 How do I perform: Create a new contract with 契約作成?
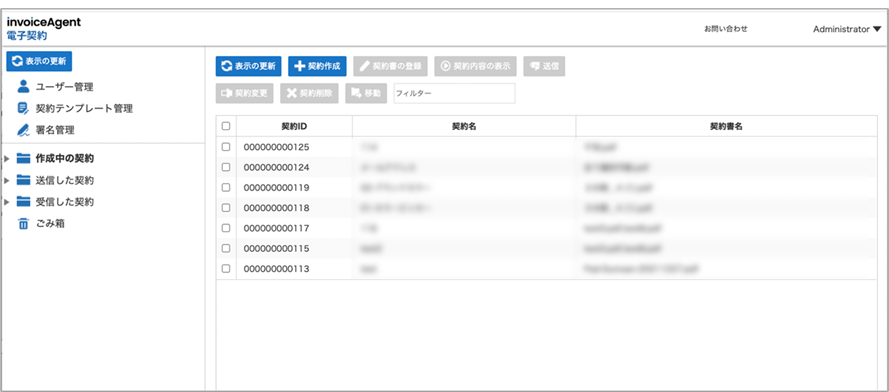(317, 66)
